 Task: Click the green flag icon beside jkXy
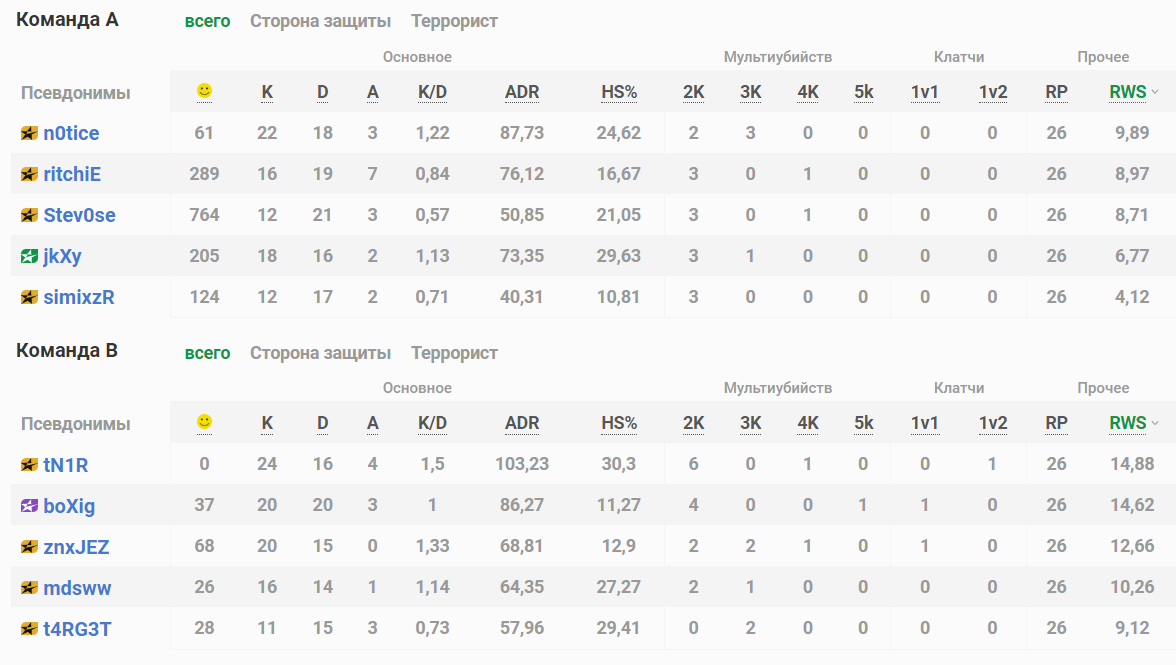point(28,256)
